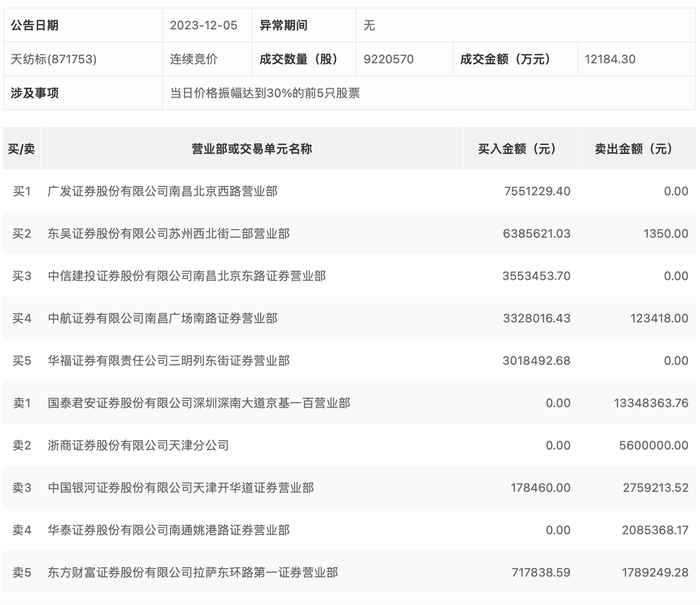Click sell amount 2085368.17

coord(655,530)
